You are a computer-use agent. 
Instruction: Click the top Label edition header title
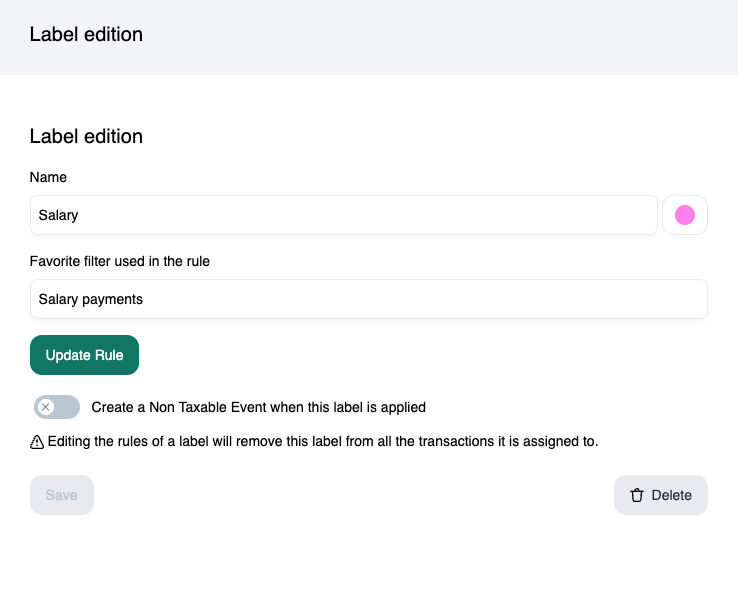click(x=86, y=35)
